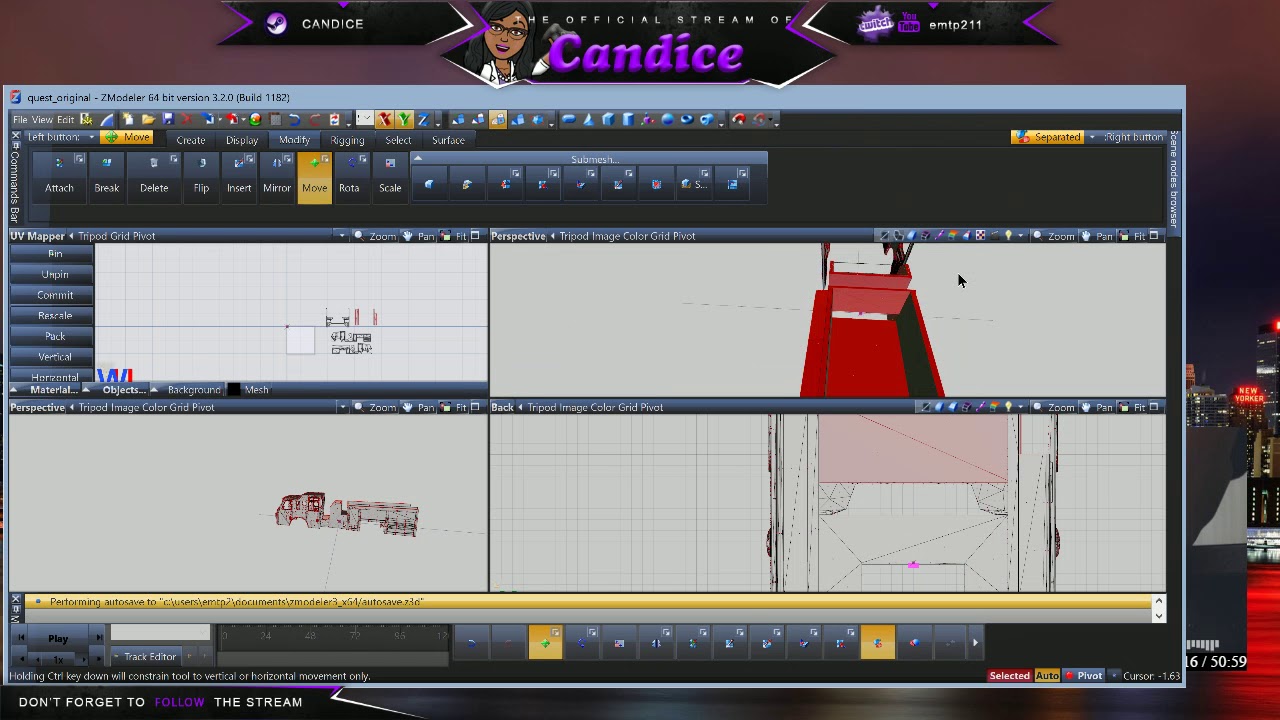
Task: Open the View menu
Action: (42, 120)
